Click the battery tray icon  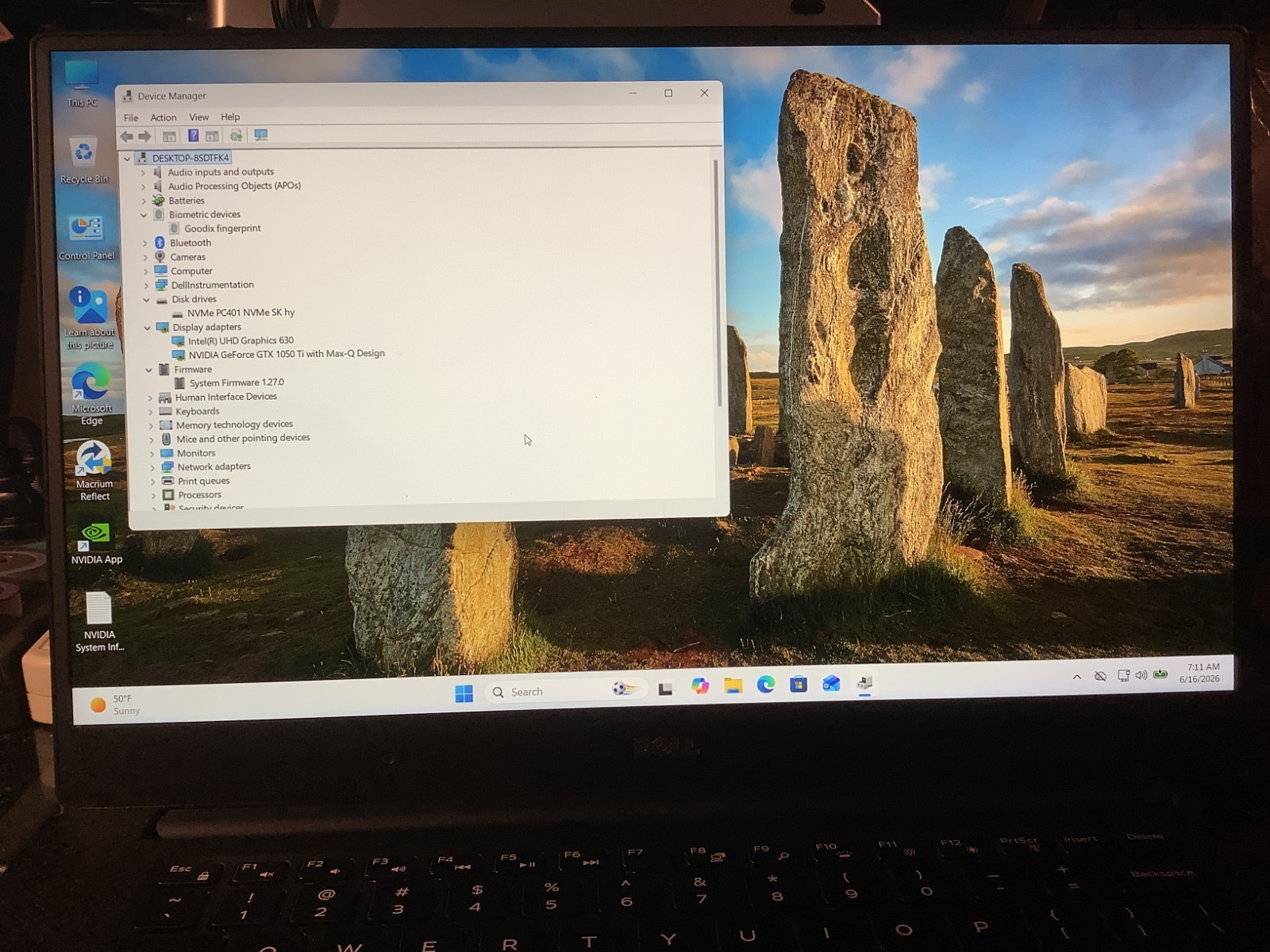click(x=1160, y=674)
